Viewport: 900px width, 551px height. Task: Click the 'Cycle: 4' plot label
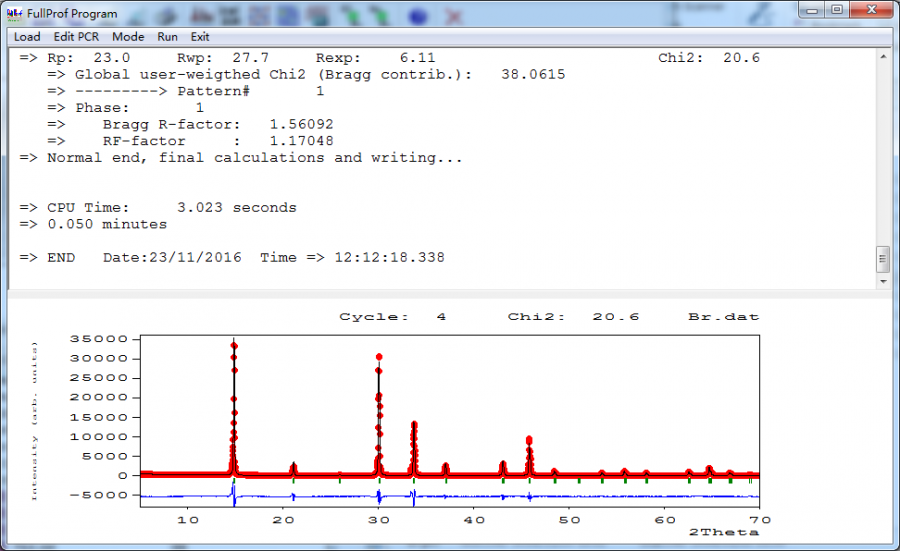point(393,317)
